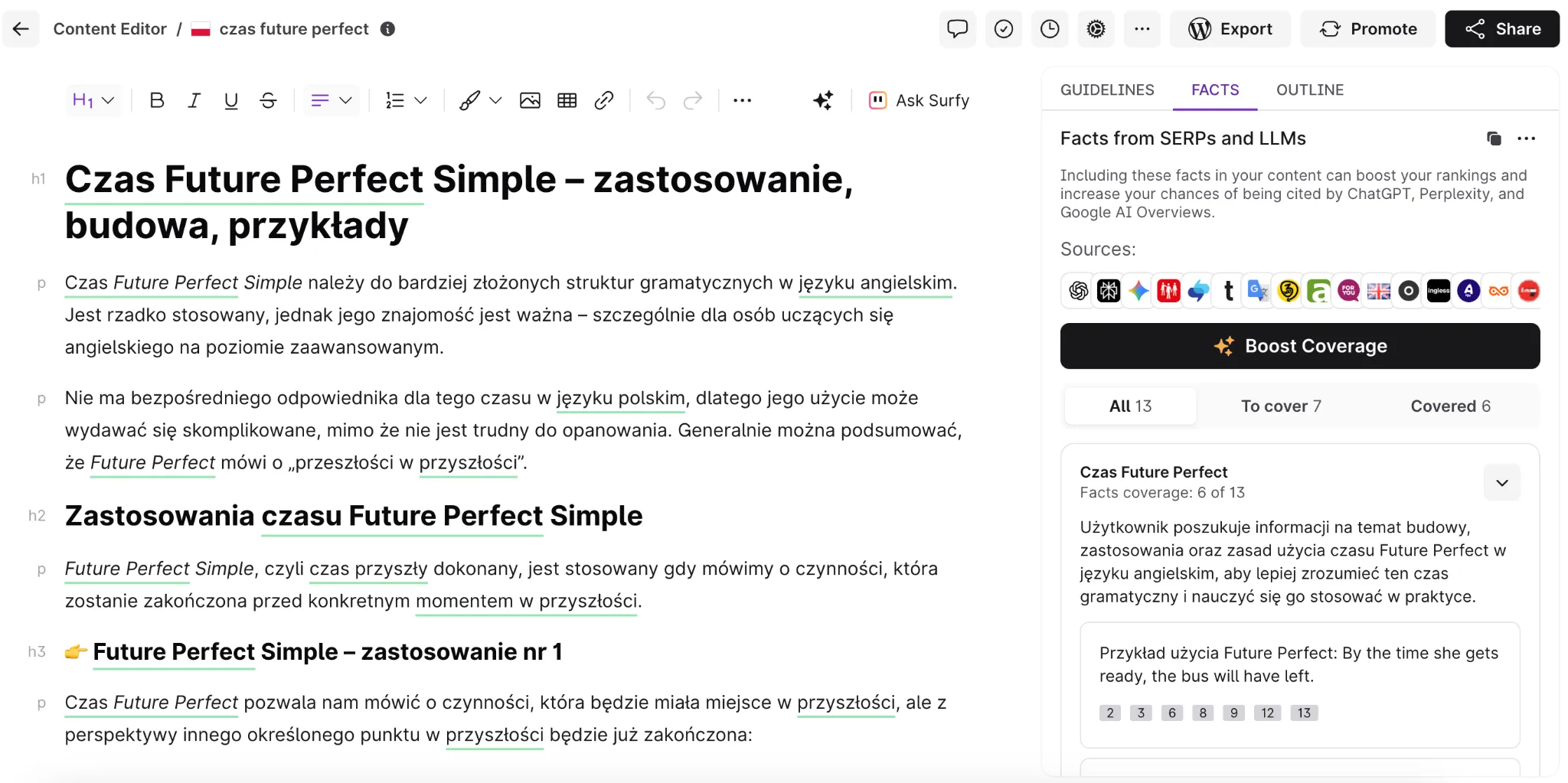Select the orange infinity source icon
Viewport: 1568px width, 783px height.
(1498, 291)
